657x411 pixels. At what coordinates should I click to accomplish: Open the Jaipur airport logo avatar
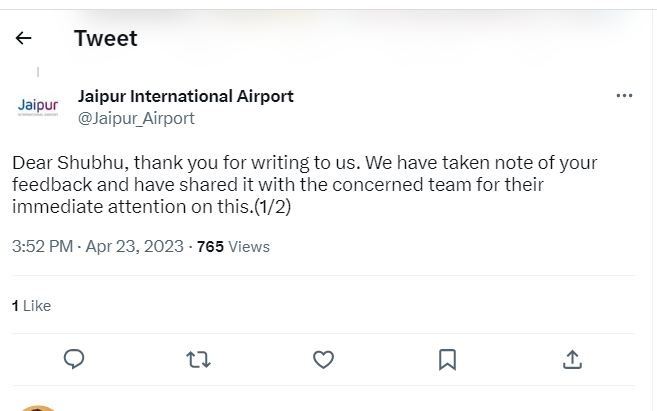point(38,107)
